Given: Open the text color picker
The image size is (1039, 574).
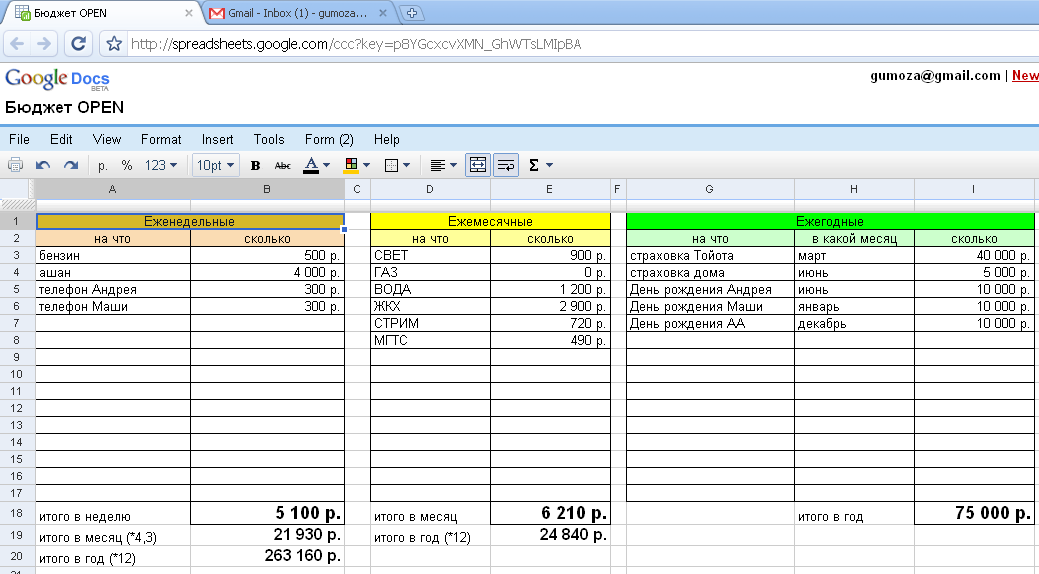Looking at the screenshot, I should [x=316, y=165].
